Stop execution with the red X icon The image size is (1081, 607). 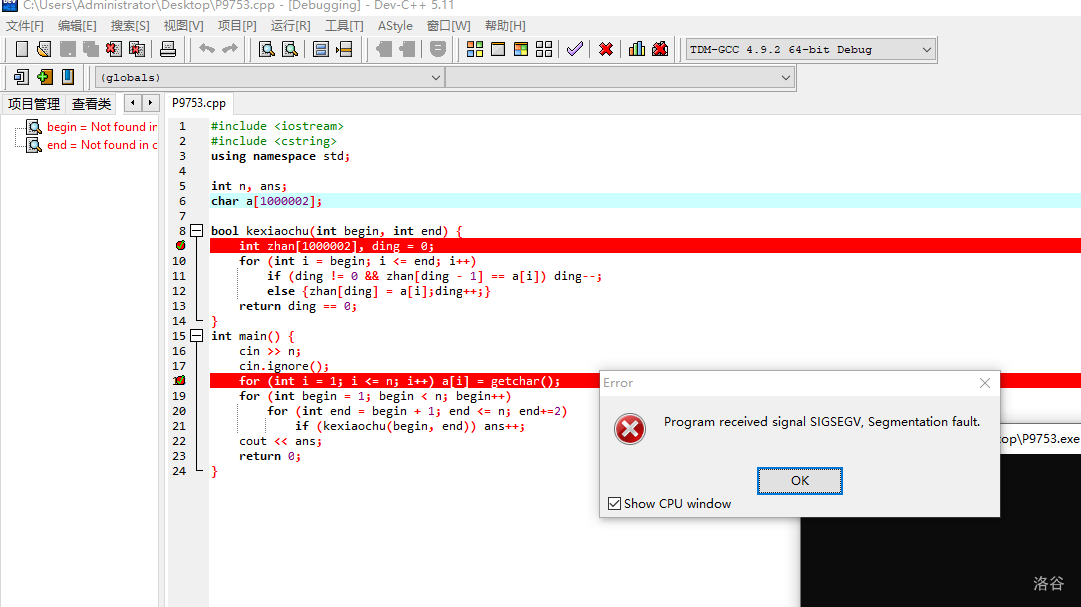point(606,49)
